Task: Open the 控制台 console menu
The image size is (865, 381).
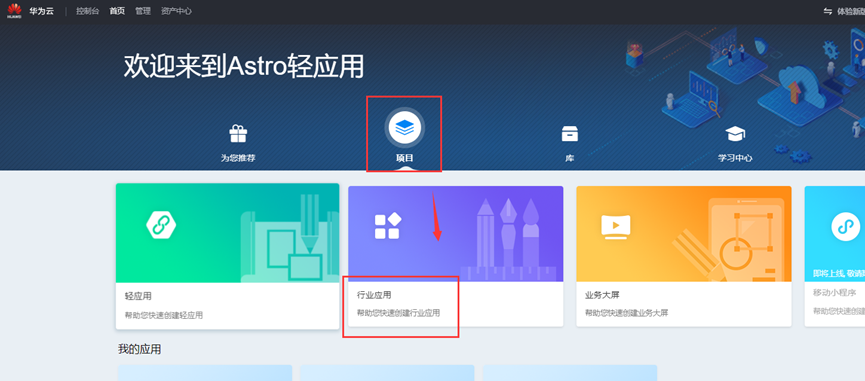Action: click(x=88, y=11)
